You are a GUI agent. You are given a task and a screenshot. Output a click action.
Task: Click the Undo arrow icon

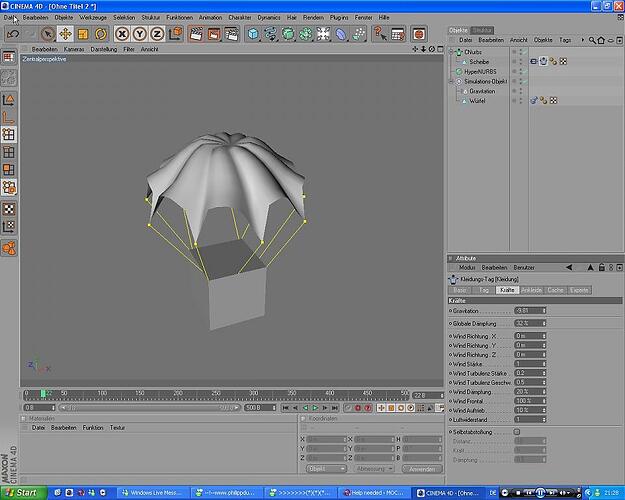tap(13, 34)
